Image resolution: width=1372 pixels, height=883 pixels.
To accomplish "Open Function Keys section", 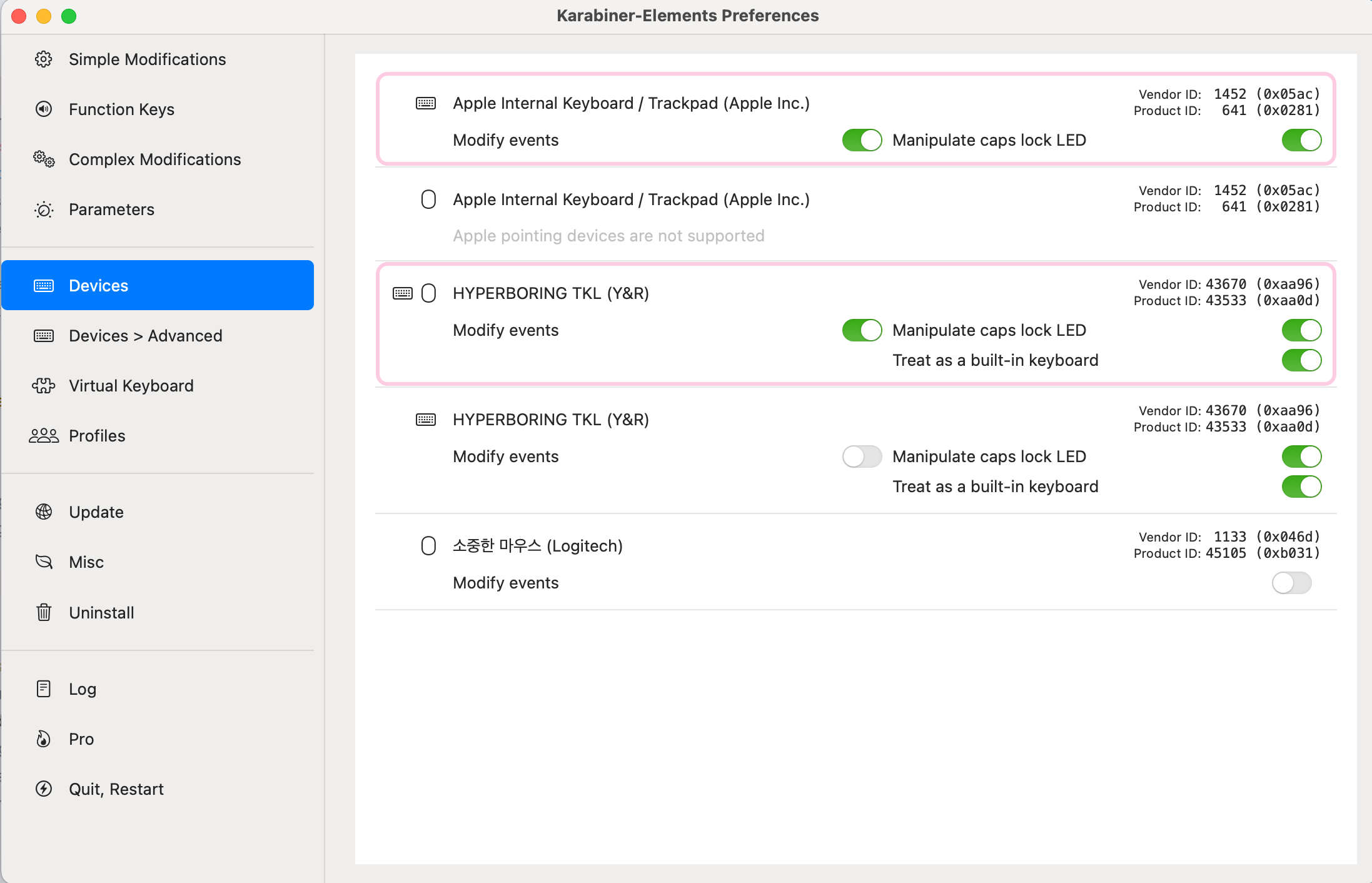I will (158, 109).
